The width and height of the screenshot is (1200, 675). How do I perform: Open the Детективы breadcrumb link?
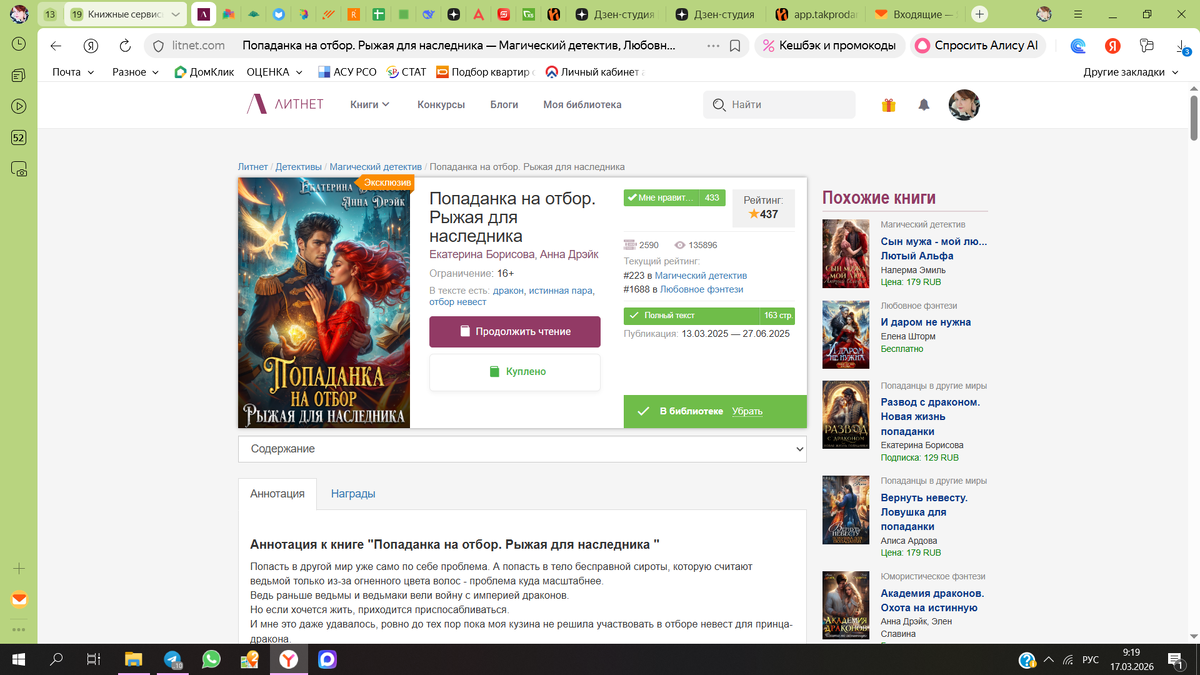tap(299, 167)
